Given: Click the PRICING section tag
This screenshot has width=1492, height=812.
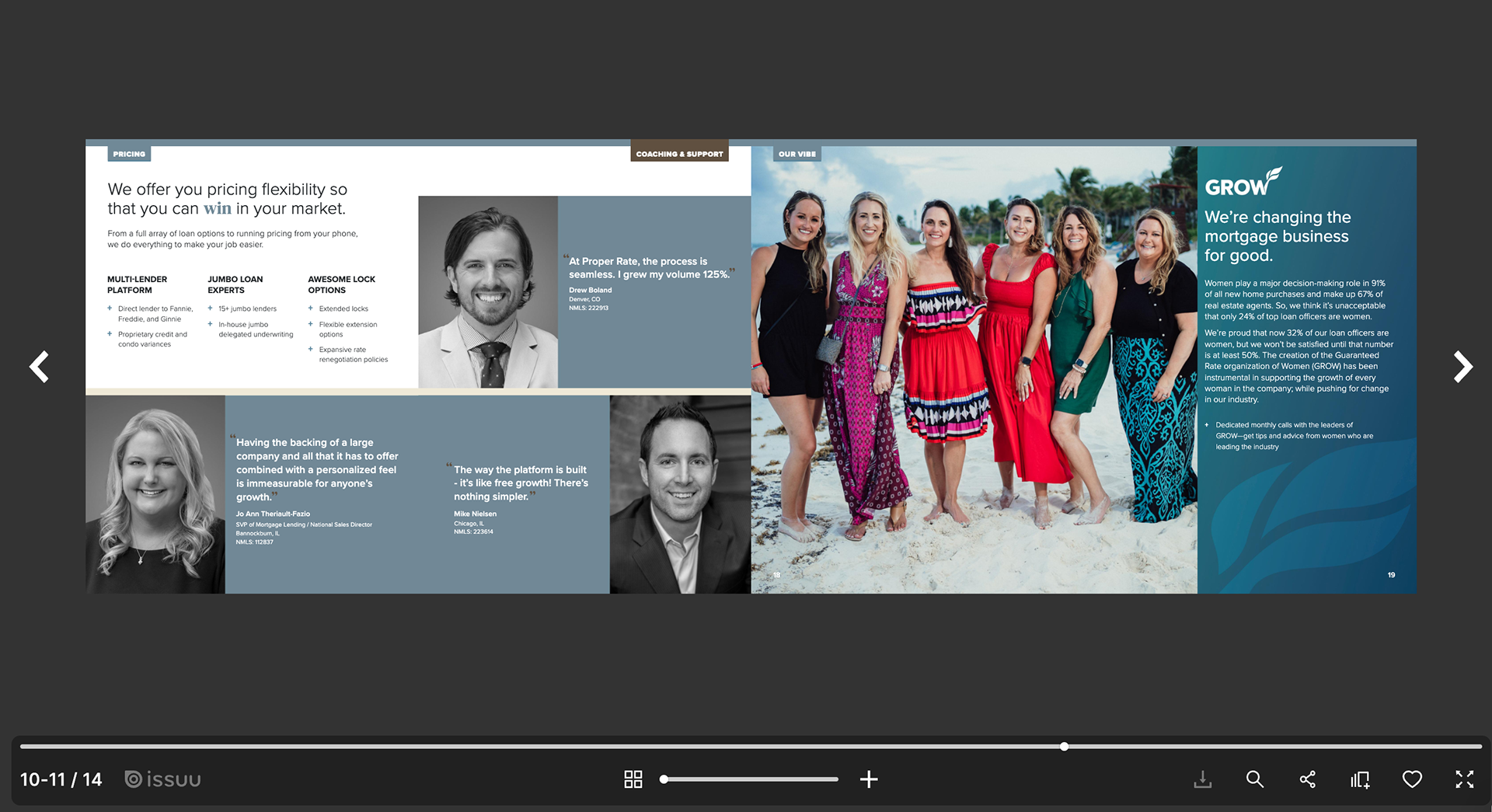Looking at the screenshot, I should [129, 154].
